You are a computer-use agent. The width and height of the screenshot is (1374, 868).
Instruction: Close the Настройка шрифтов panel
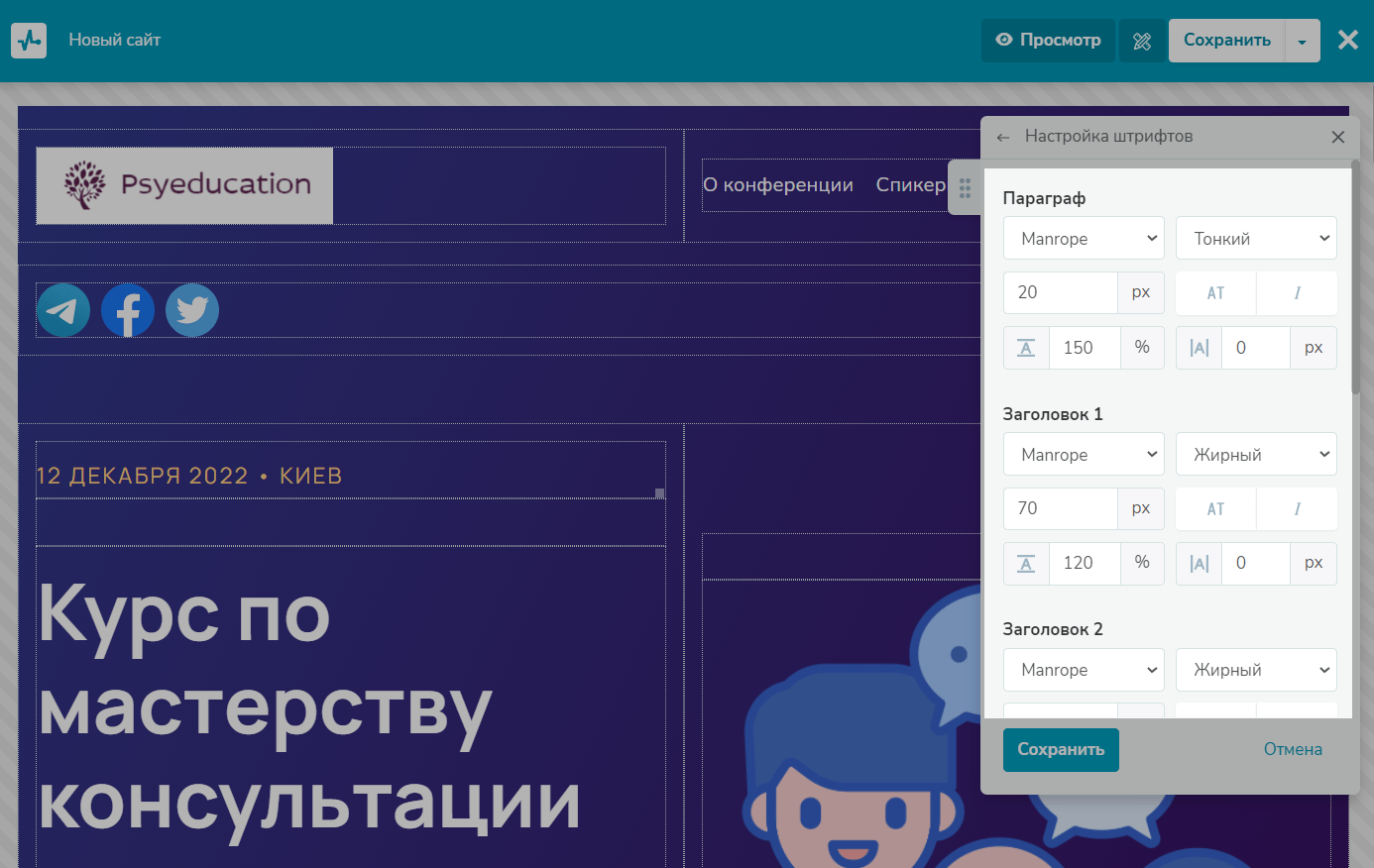point(1337,137)
